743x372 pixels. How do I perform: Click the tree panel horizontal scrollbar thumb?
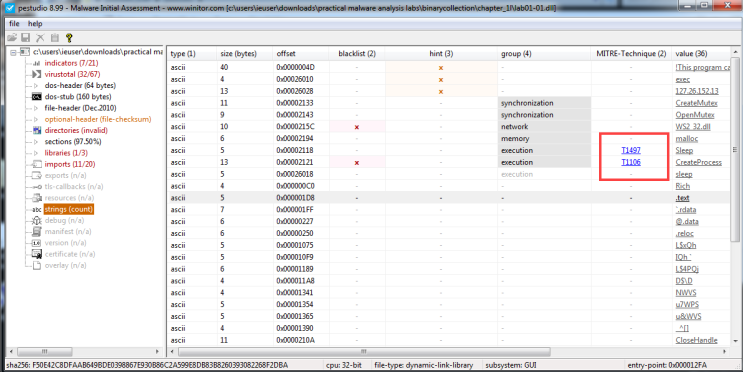click(x=44, y=352)
